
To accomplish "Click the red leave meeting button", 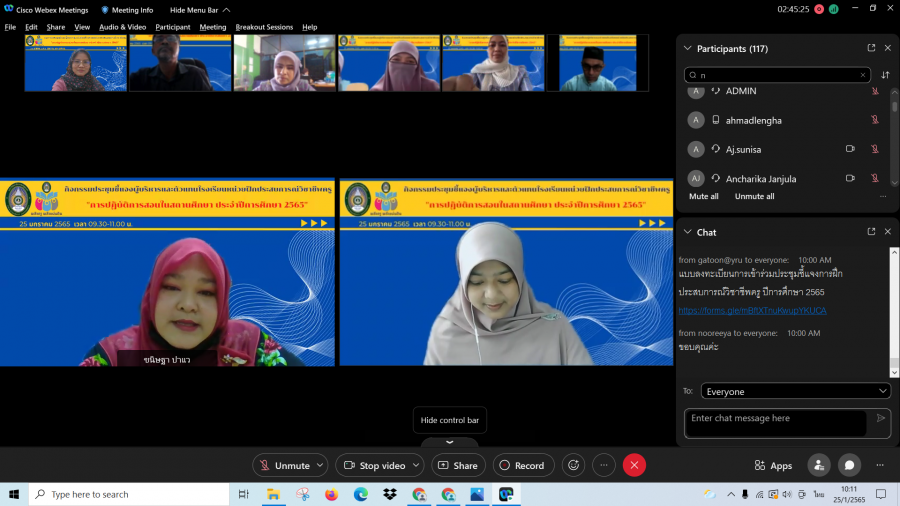I will [634, 465].
